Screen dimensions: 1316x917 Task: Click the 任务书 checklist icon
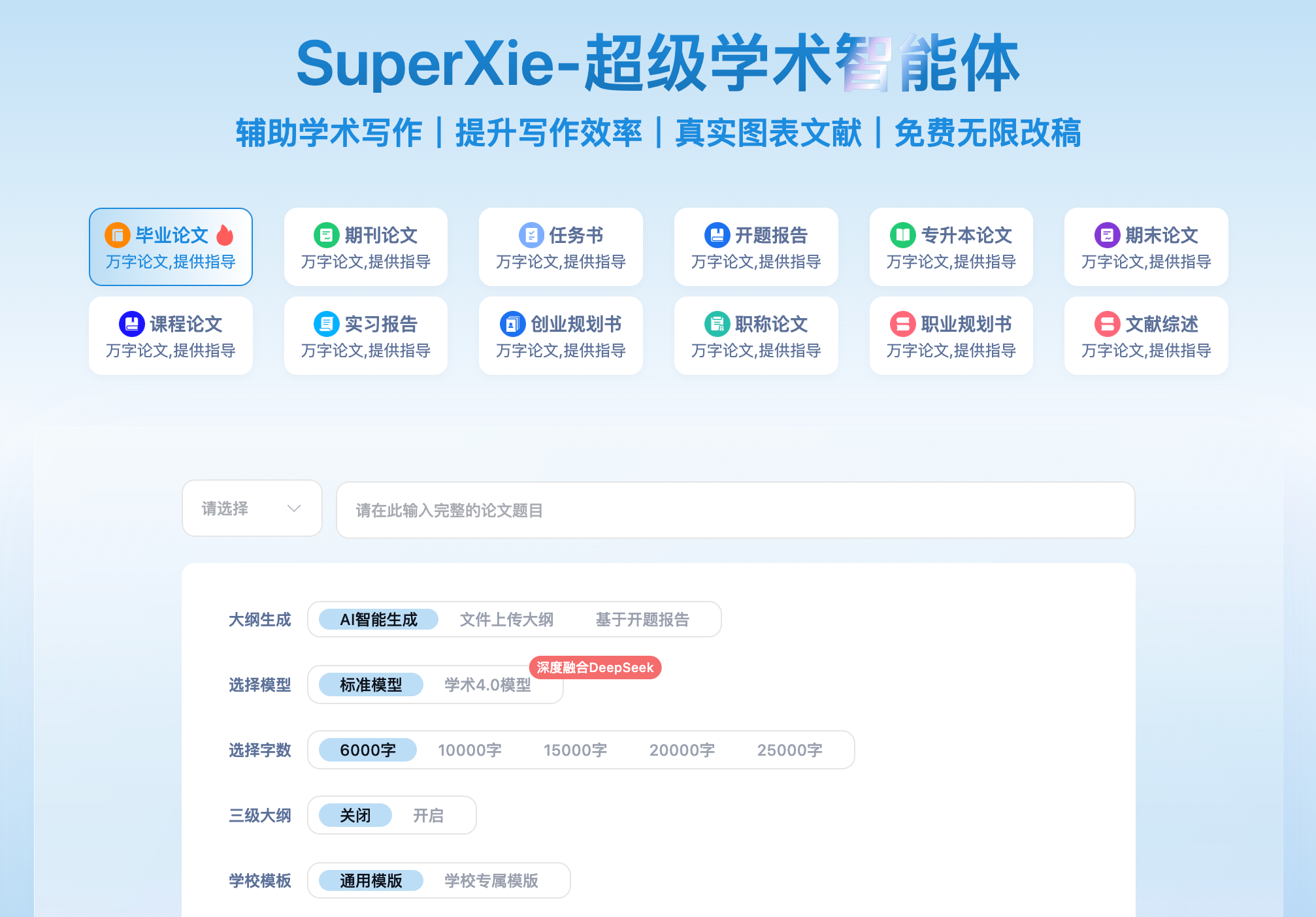coord(531,235)
